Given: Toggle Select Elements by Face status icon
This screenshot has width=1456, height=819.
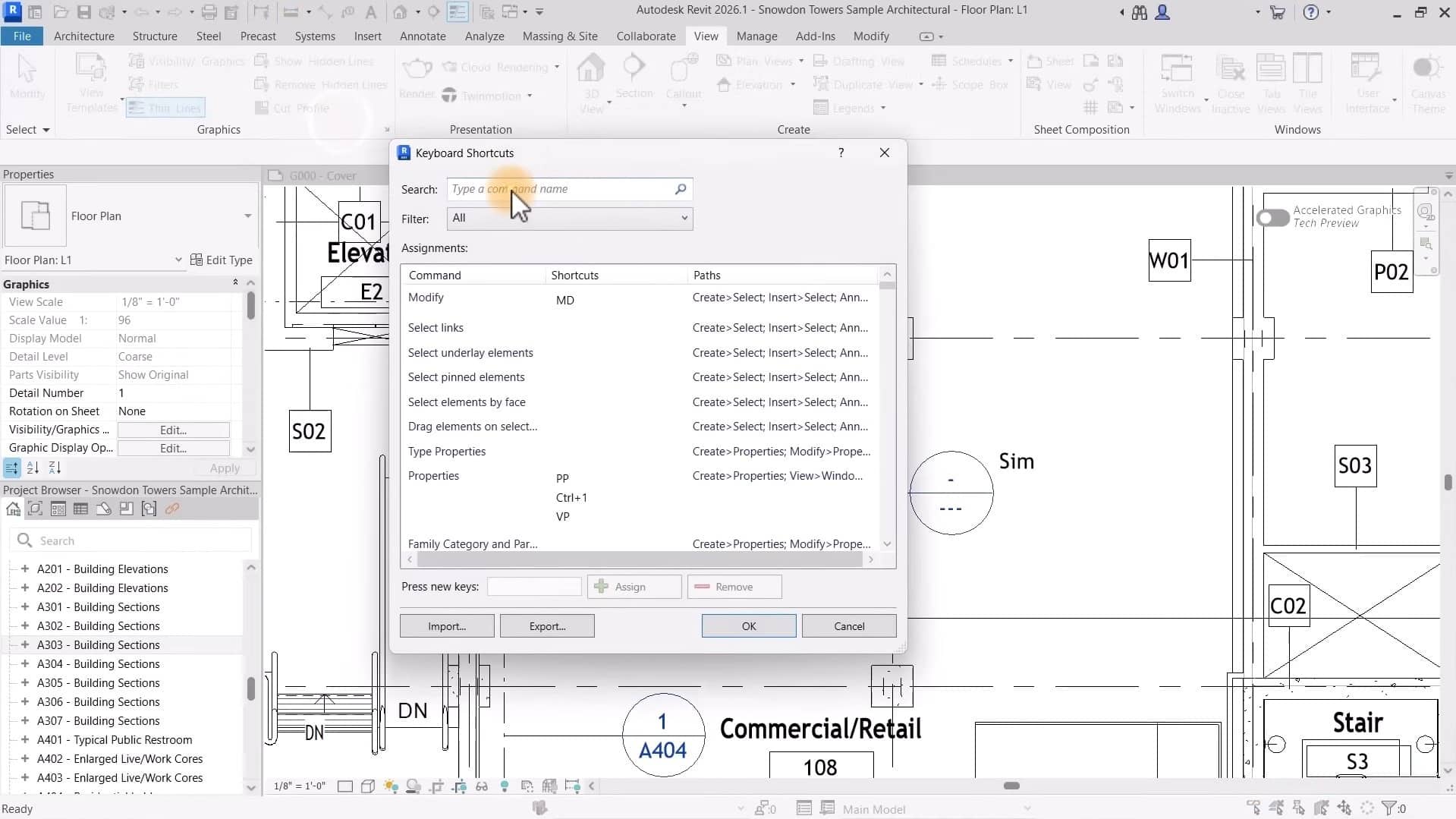Looking at the screenshot, I should pyautogui.click(x=1322, y=808).
